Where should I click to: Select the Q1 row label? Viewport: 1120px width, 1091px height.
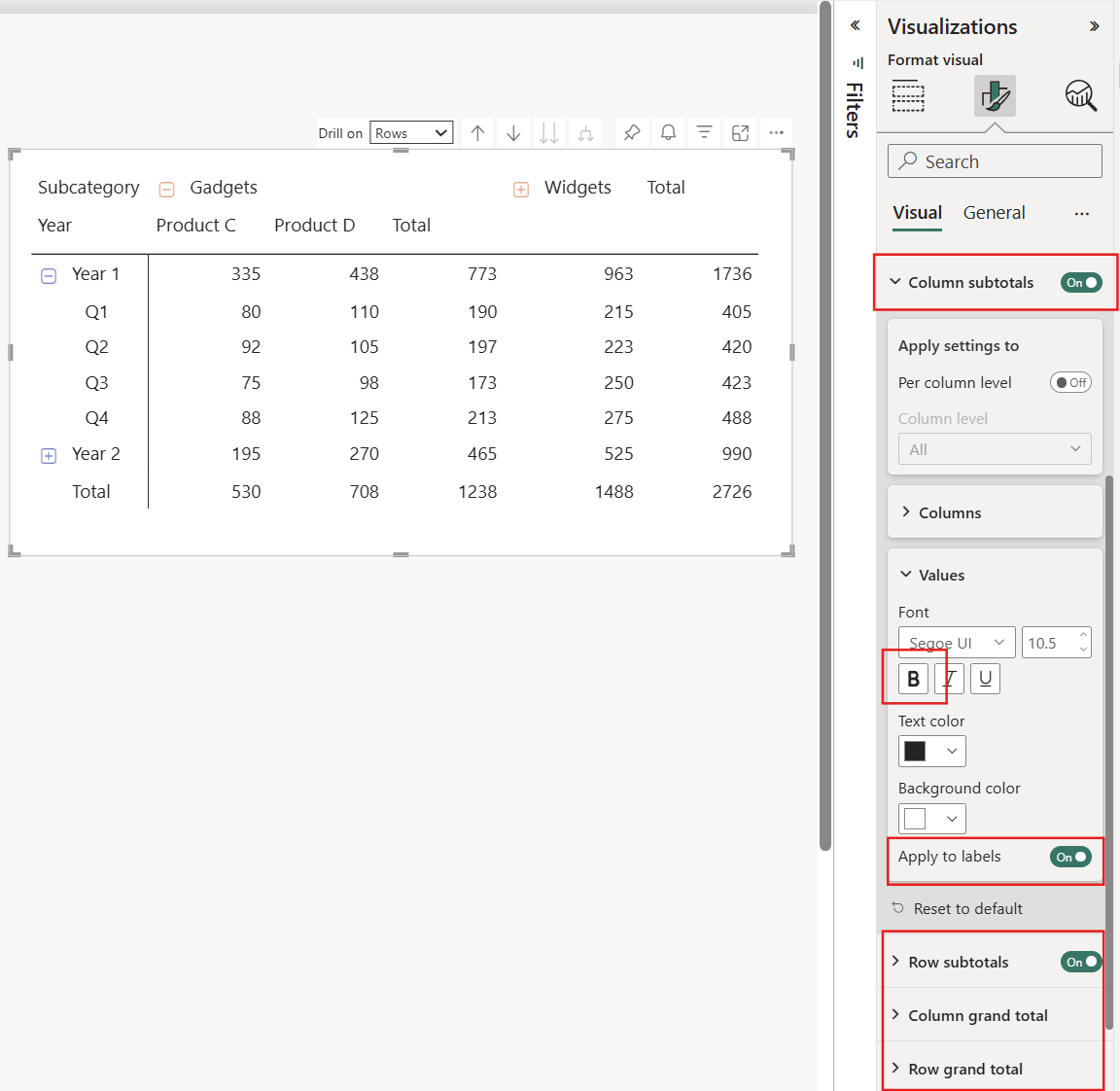(96, 312)
